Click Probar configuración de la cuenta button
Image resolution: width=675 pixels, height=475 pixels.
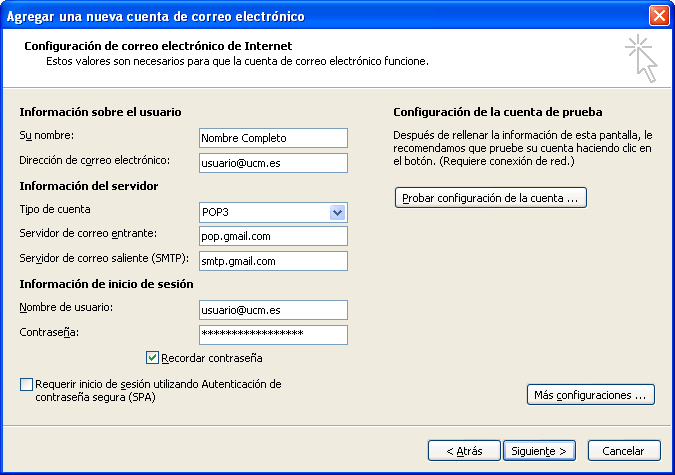[491, 198]
